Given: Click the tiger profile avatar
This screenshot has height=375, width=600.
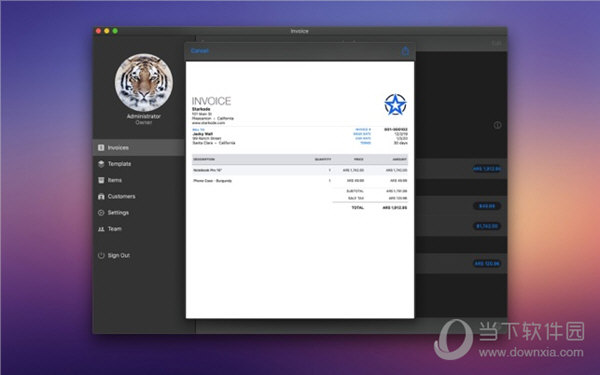Looking at the screenshot, I should (x=144, y=82).
